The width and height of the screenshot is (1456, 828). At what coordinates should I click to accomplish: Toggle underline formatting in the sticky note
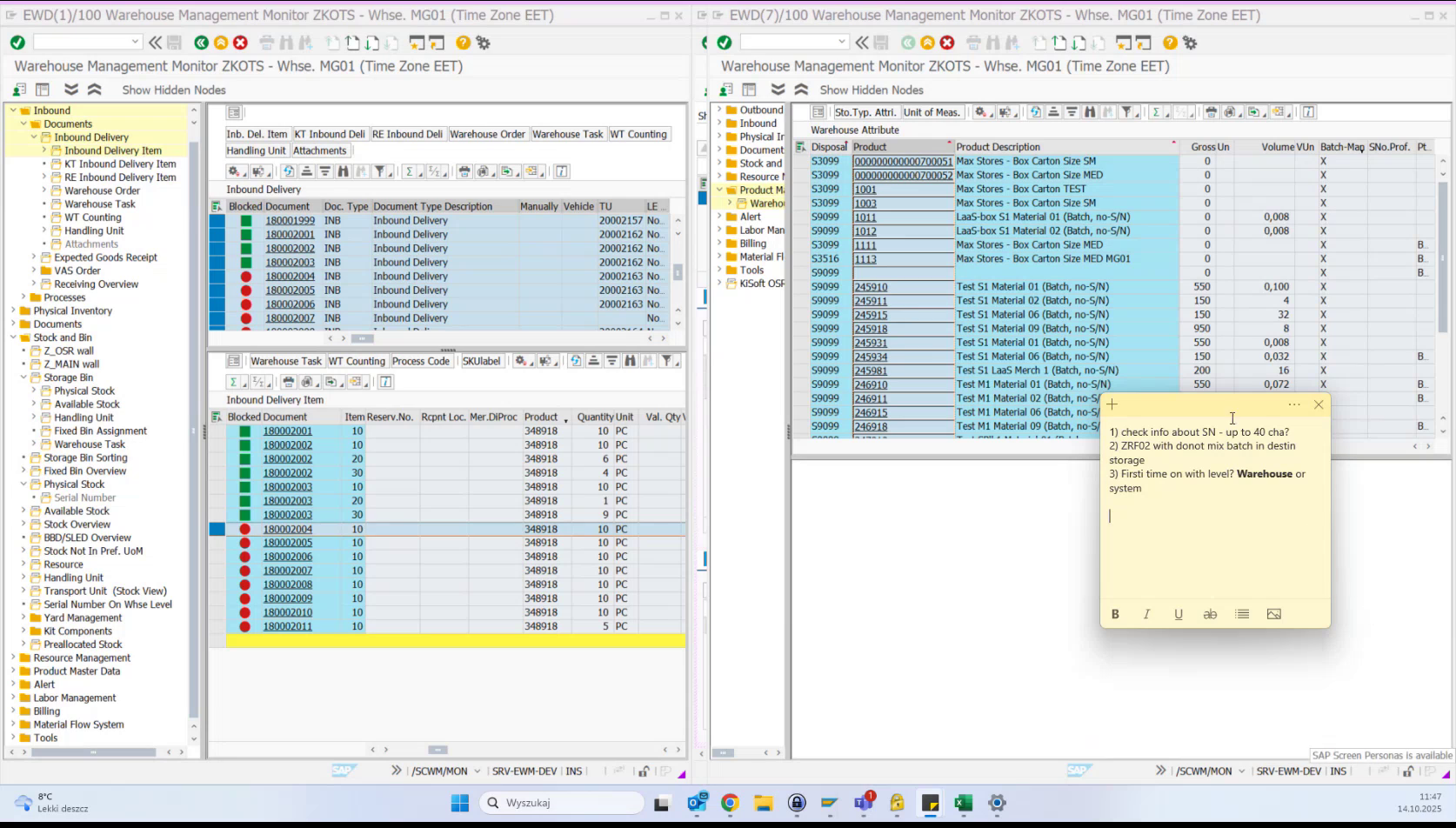tap(1179, 614)
